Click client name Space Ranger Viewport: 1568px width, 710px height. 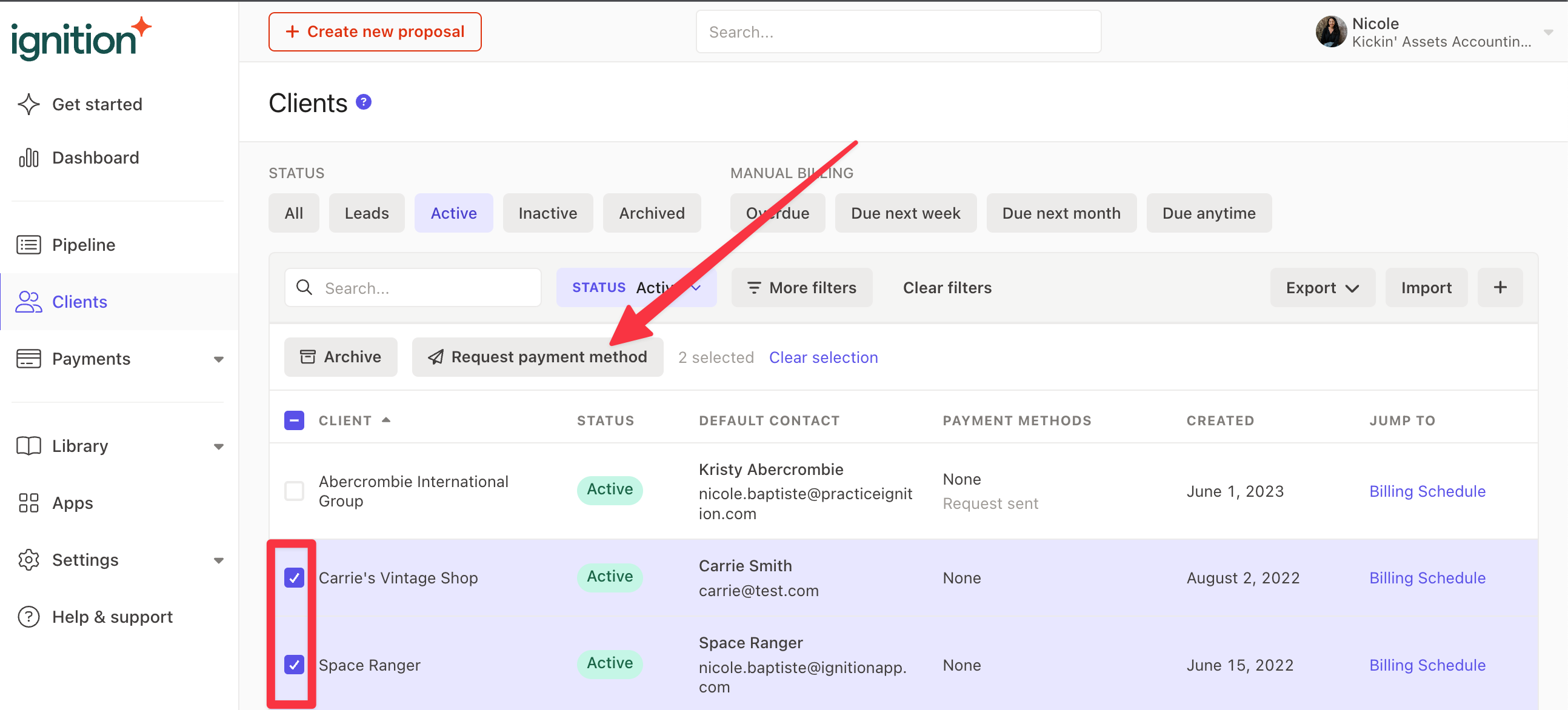point(370,665)
